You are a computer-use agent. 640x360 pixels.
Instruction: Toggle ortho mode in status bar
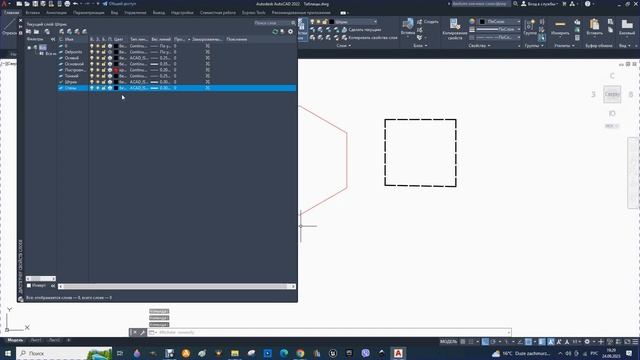[485, 342]
